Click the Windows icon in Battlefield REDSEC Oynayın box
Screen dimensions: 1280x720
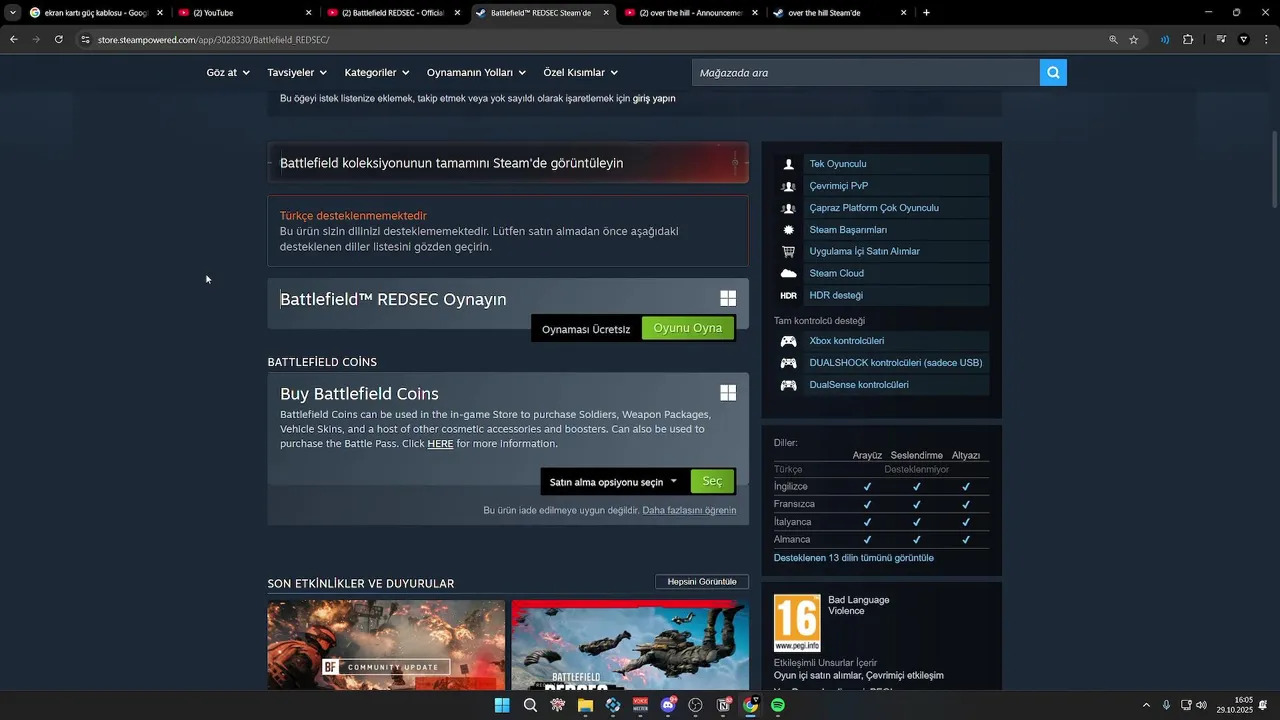point(728,298)
